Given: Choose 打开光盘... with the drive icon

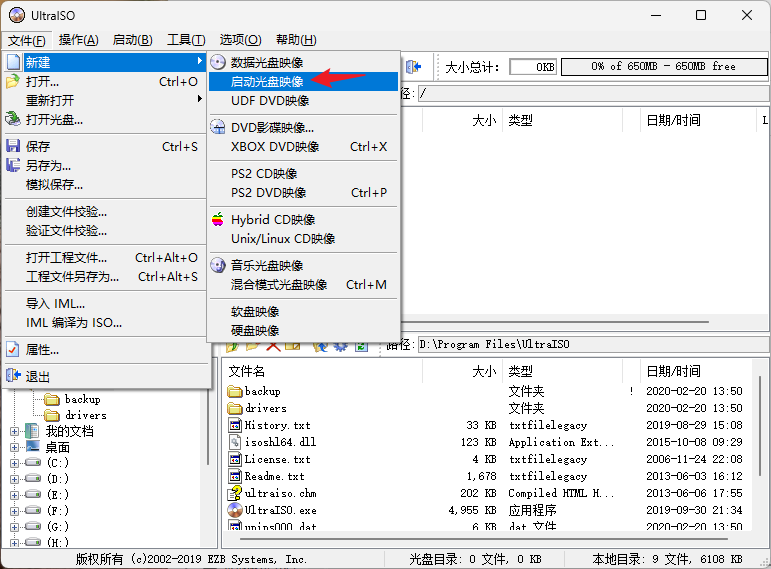Looking at the screenshot, I should [105, 120].
